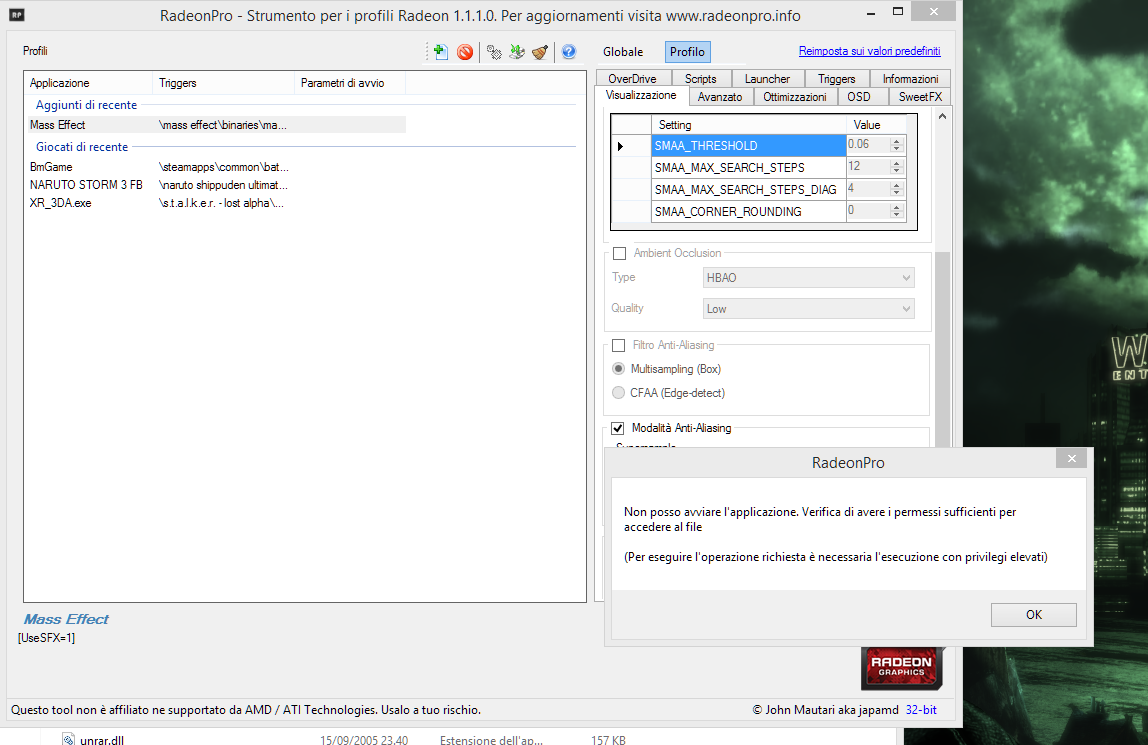
Task: Select the SMAA_MAX_SEARCH_STEPS_DIAG setting cell
Action: (748, 190)
